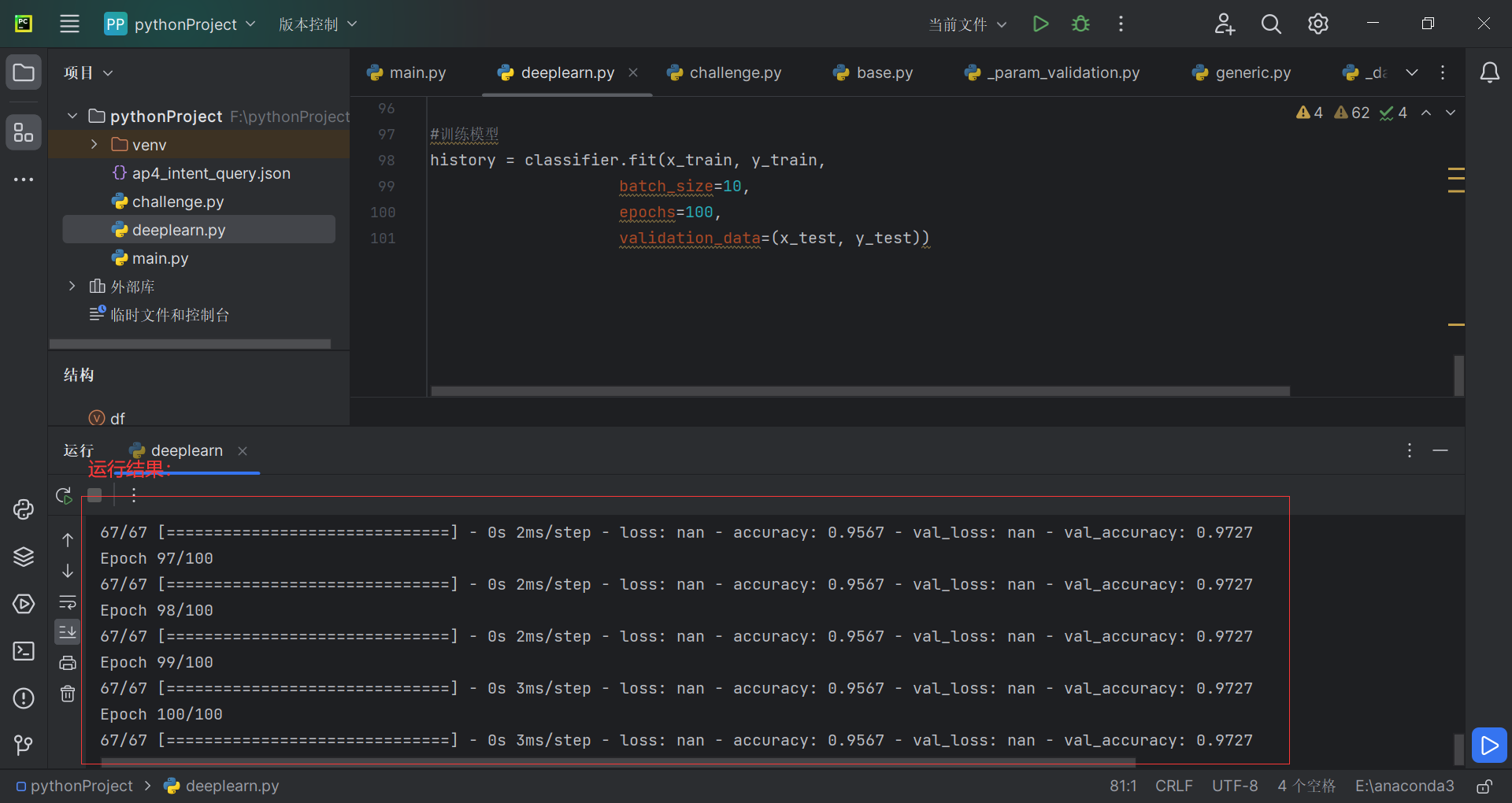Change indent setting 4 个空格

click(x=1306, y=786)
